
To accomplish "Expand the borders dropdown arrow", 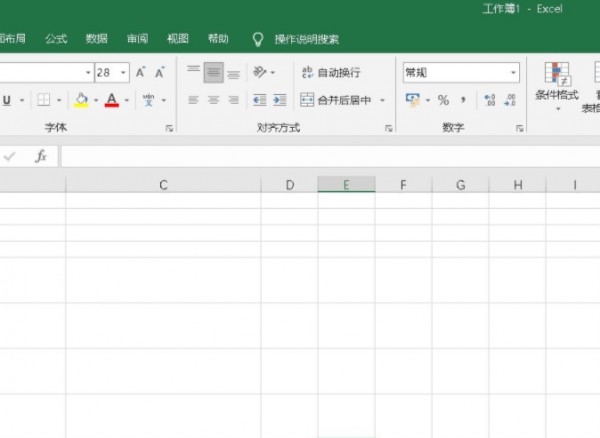I will 59,101.
